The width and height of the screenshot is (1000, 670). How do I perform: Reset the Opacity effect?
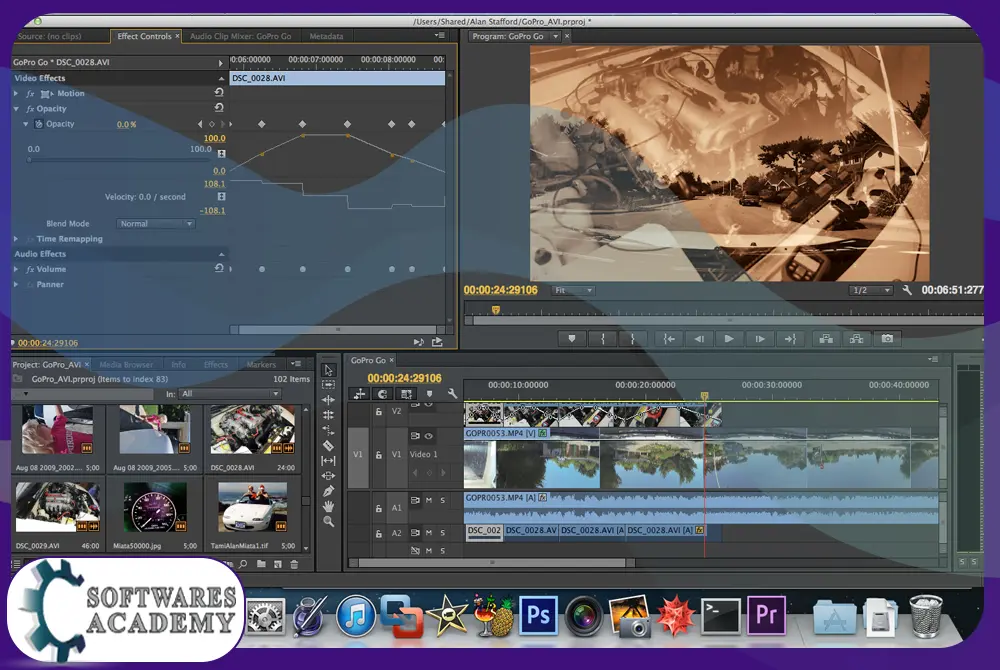click(219, 108)
